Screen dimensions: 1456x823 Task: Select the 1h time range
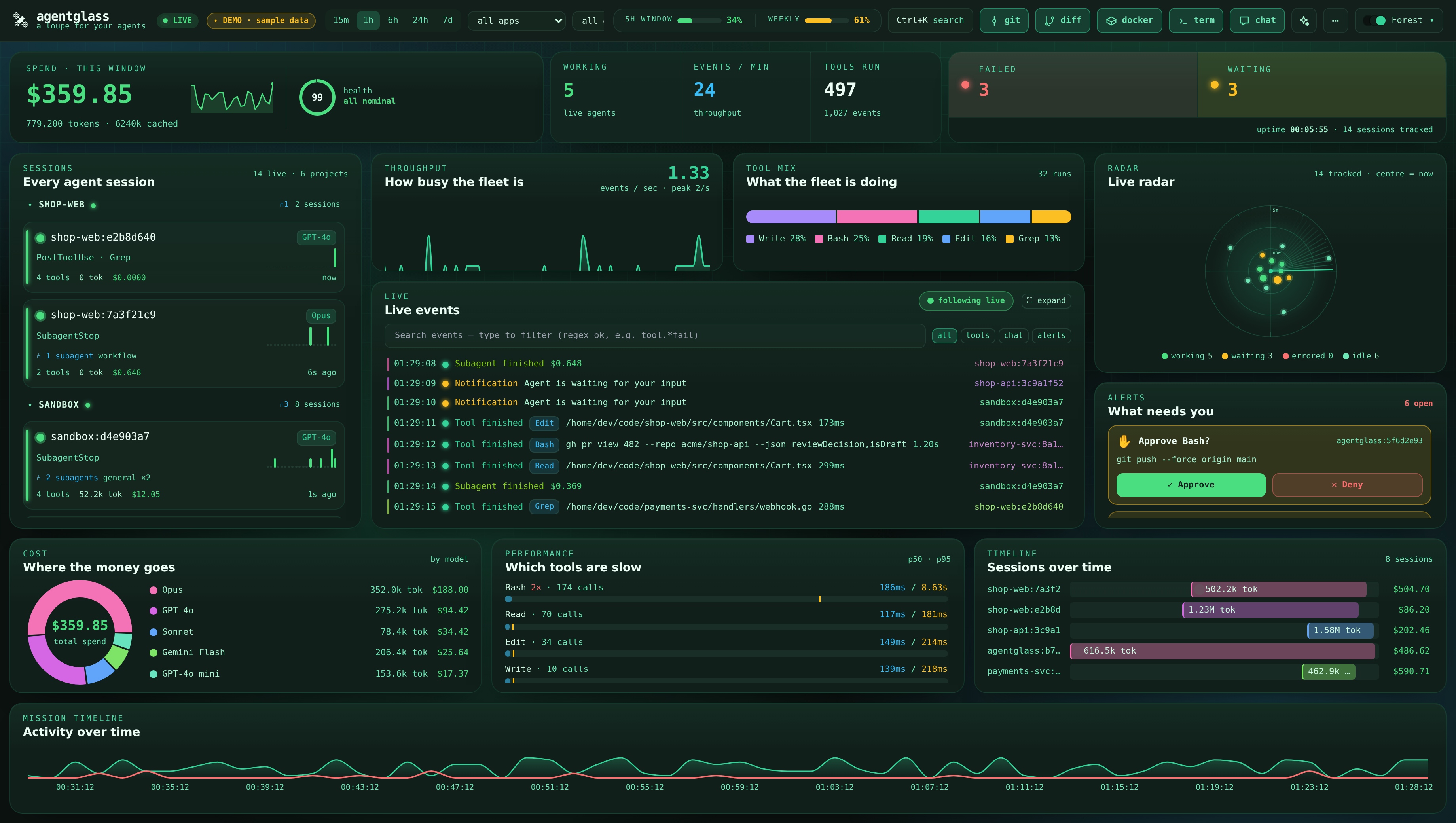coord(368,20)
